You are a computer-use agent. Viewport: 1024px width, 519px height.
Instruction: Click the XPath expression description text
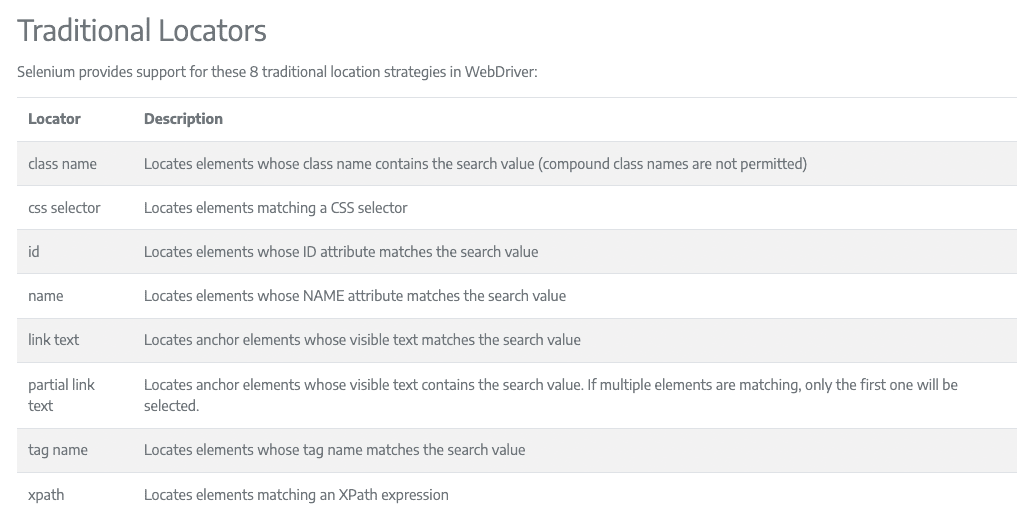tap(296, 495)
